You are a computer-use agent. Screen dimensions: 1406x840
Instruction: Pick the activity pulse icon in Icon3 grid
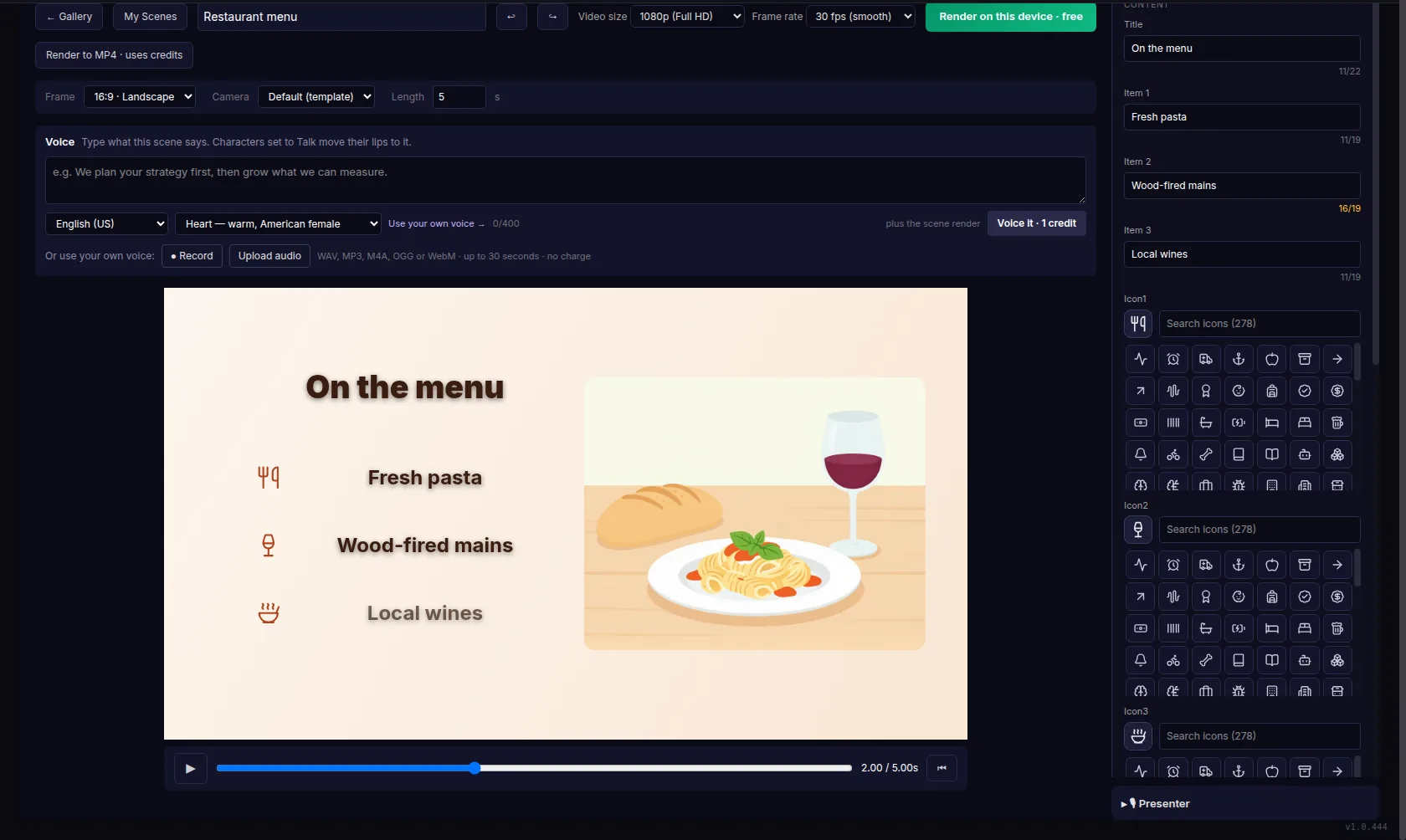(1141, 770)
